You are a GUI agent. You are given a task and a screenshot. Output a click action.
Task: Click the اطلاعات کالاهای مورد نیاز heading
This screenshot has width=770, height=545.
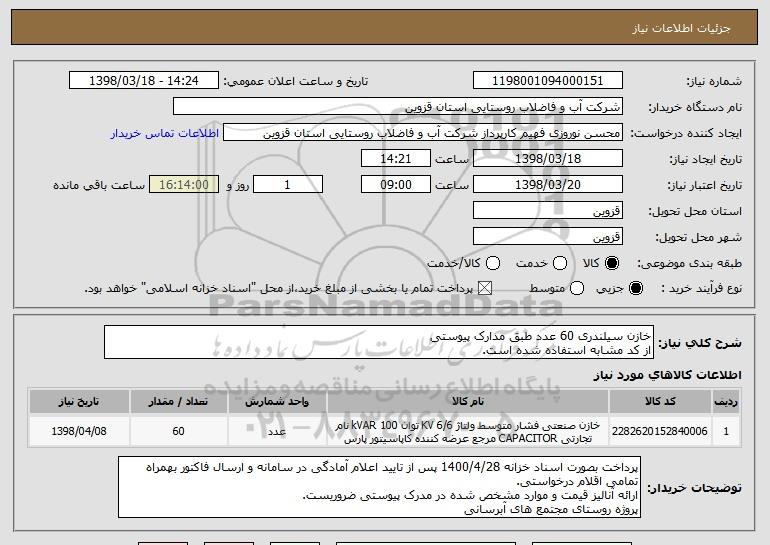tap(667, 375)
